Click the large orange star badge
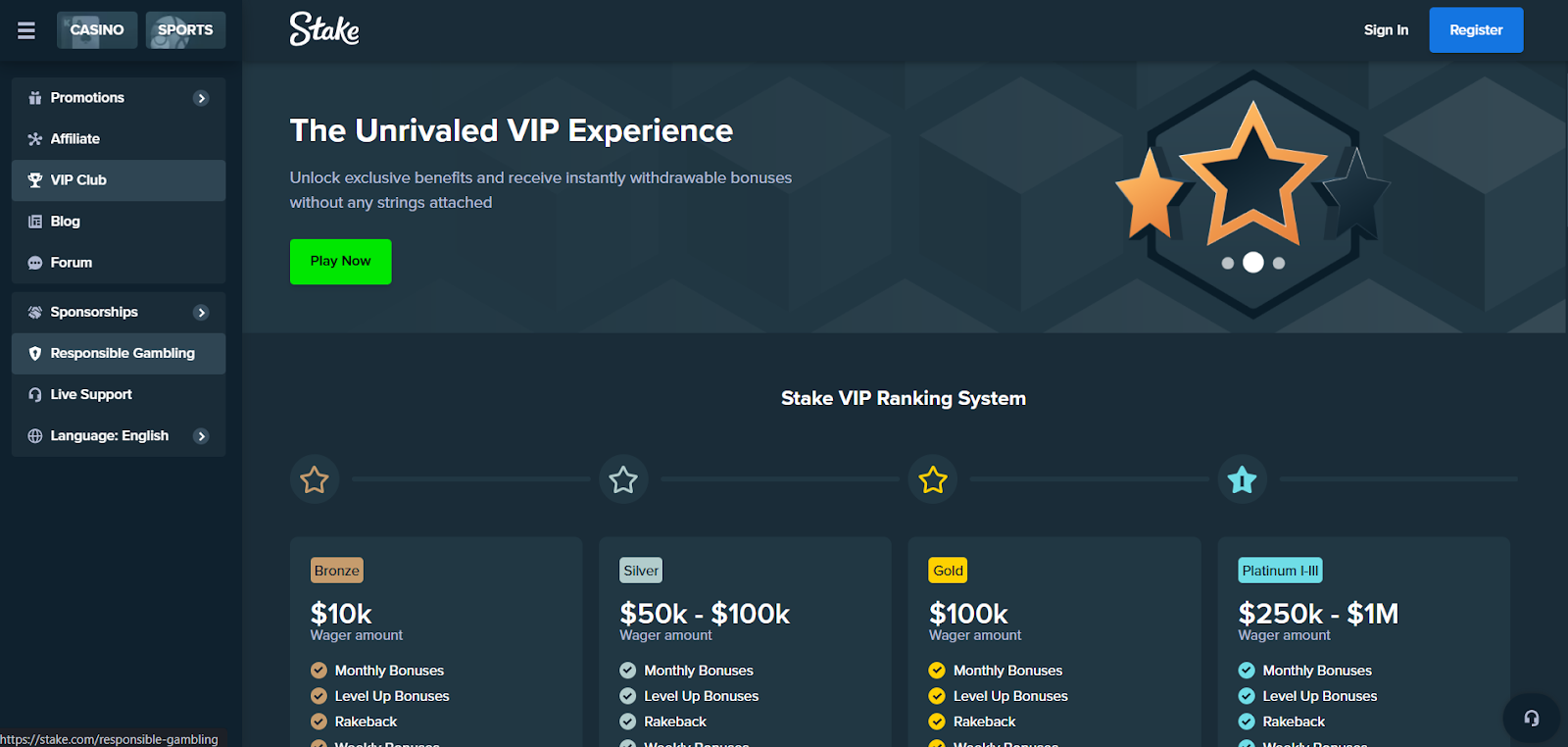 point(1252,176)
